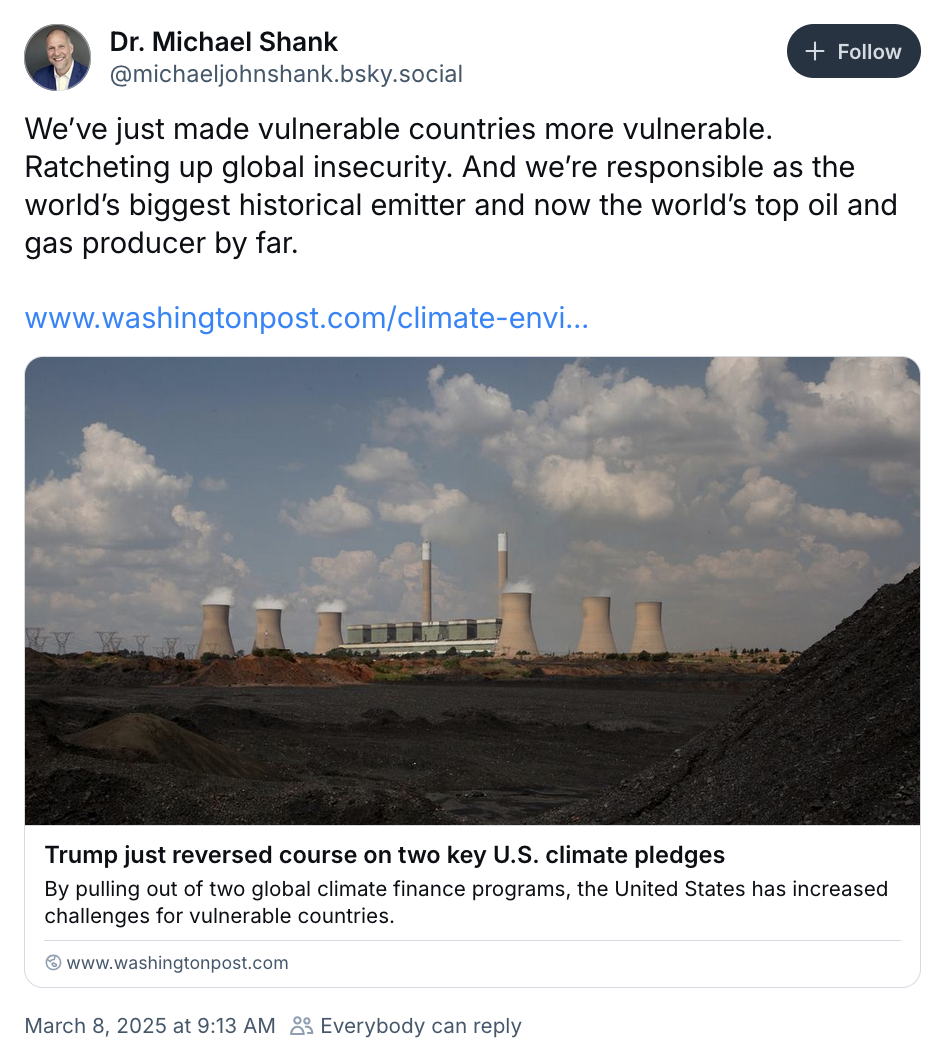This screenshot has height=1050, width=936.
Task: Open the Dr. Michael Shank display name
Action: [224, 42]
